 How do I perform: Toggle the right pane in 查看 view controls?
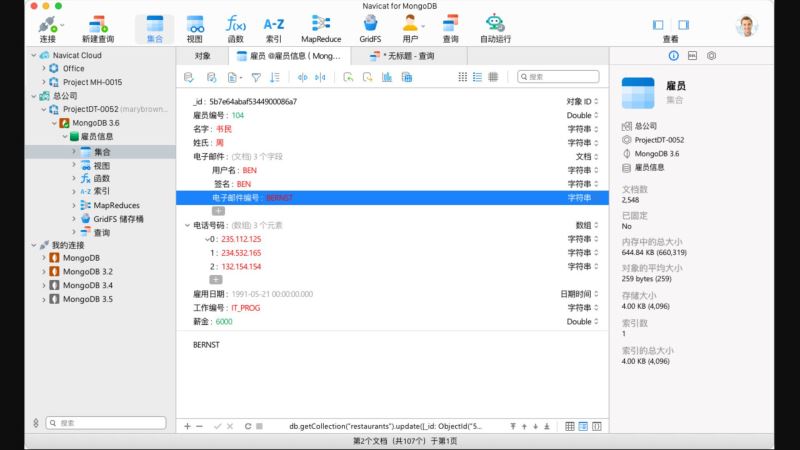click(x=683, y=24)
